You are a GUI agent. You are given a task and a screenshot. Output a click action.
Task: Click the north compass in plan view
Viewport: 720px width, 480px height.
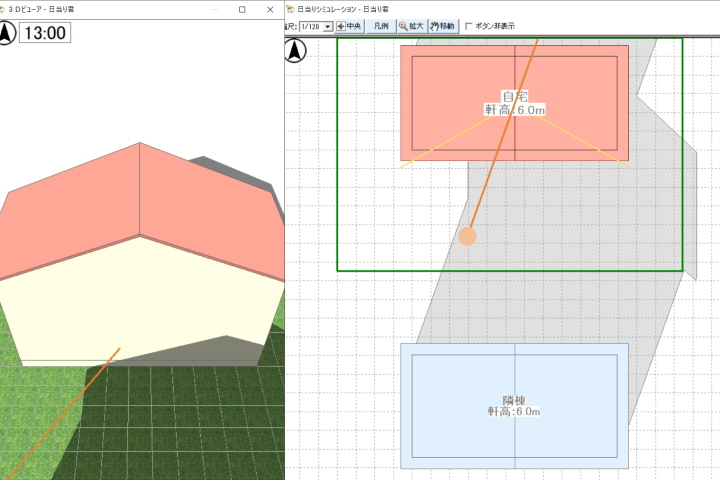297,49
